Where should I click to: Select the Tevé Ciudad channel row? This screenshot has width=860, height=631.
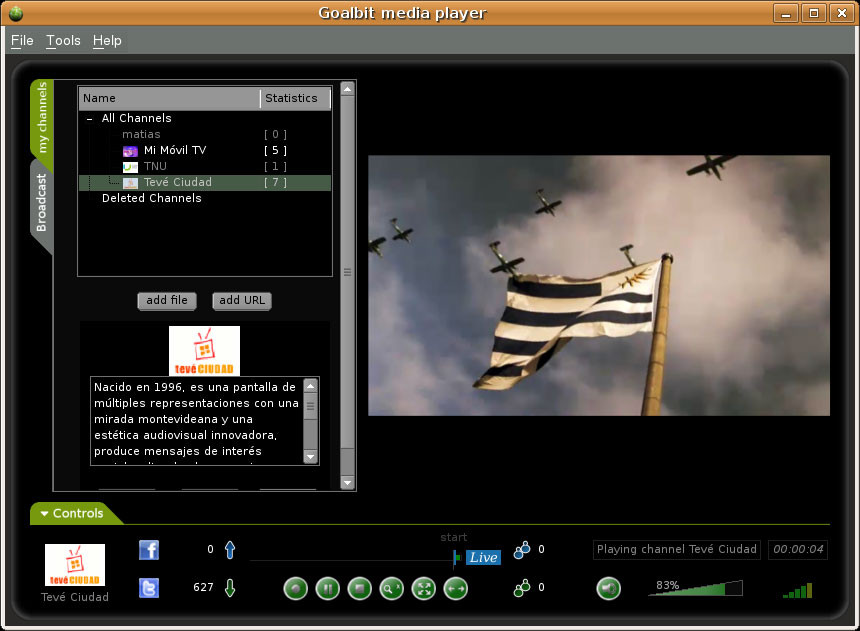click(x=205, y=183)
